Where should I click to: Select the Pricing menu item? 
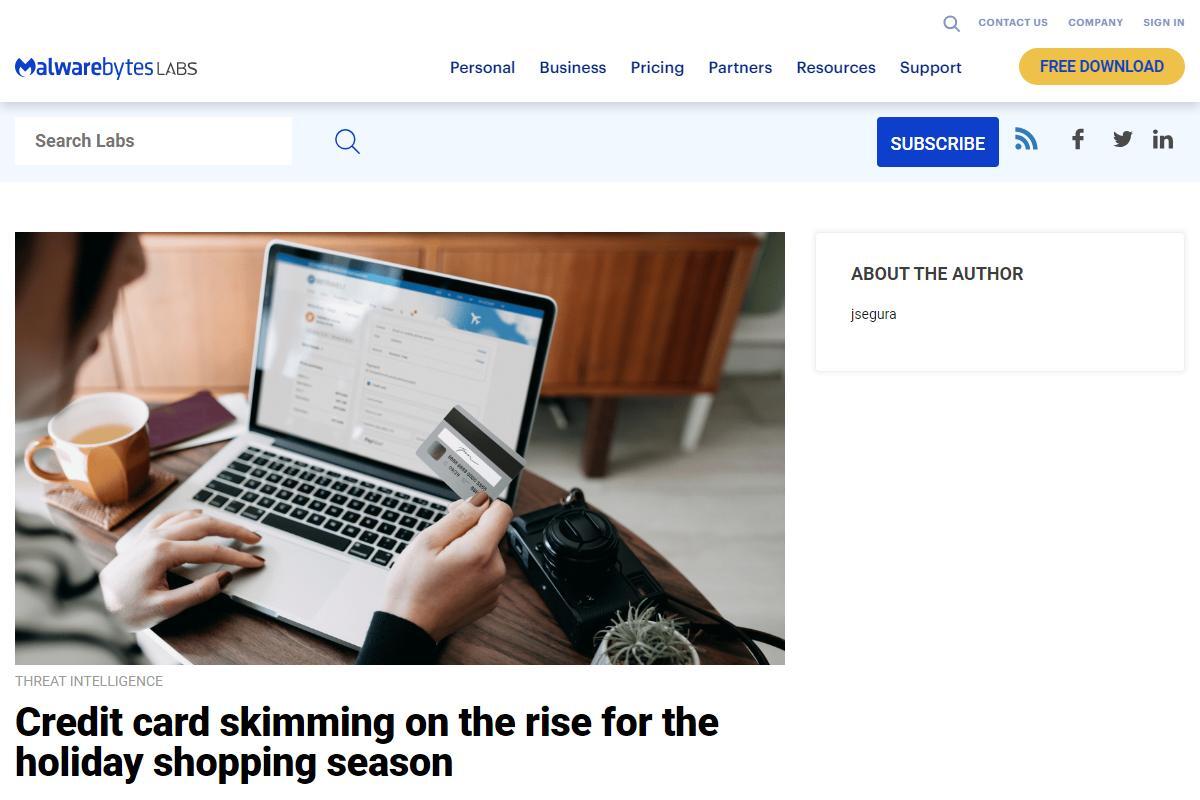[657, 67]
